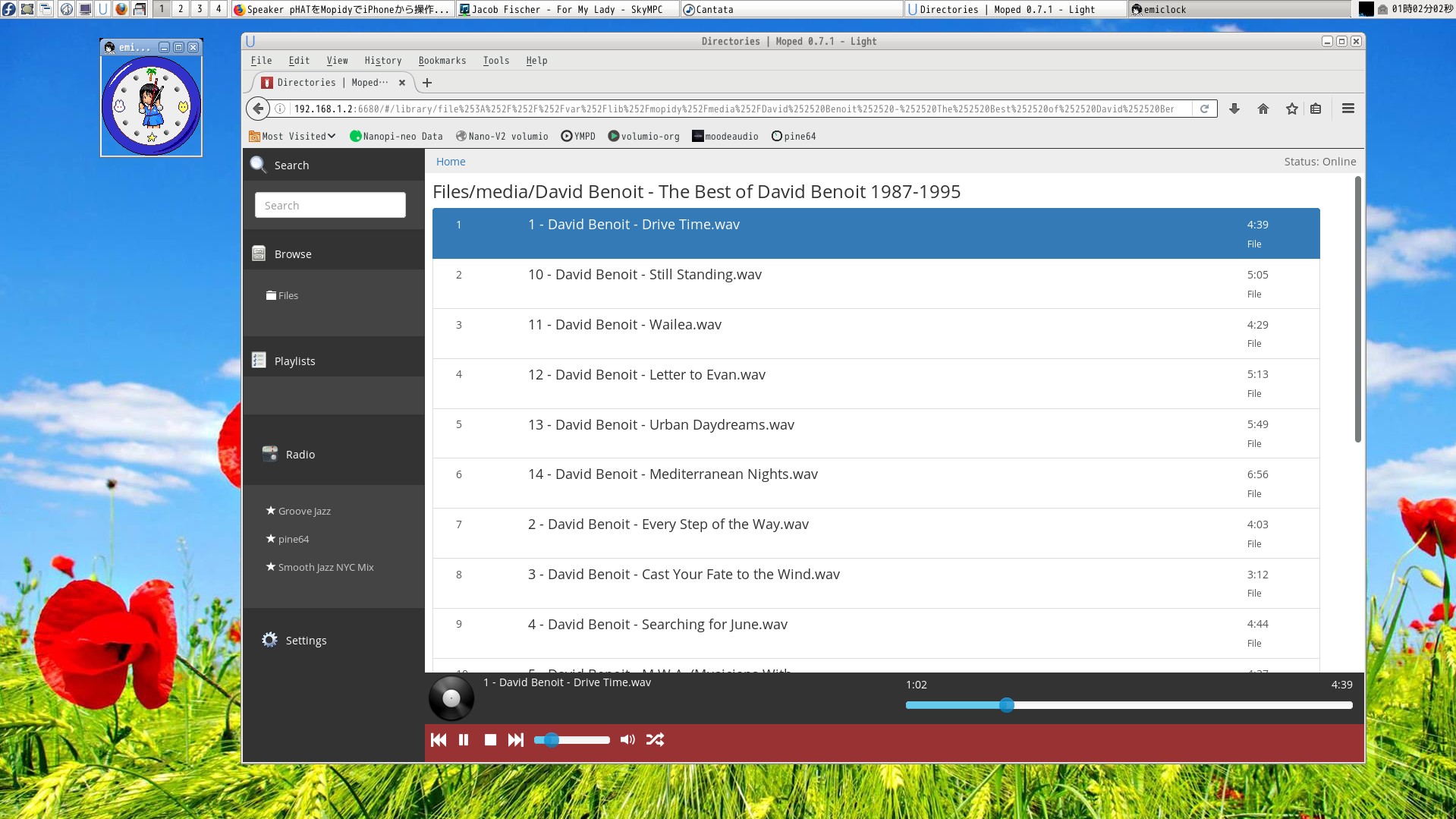This screenshot has width=1456, height=819.
Task: Open Settings in the sidebar
Action: click(305, 641)
